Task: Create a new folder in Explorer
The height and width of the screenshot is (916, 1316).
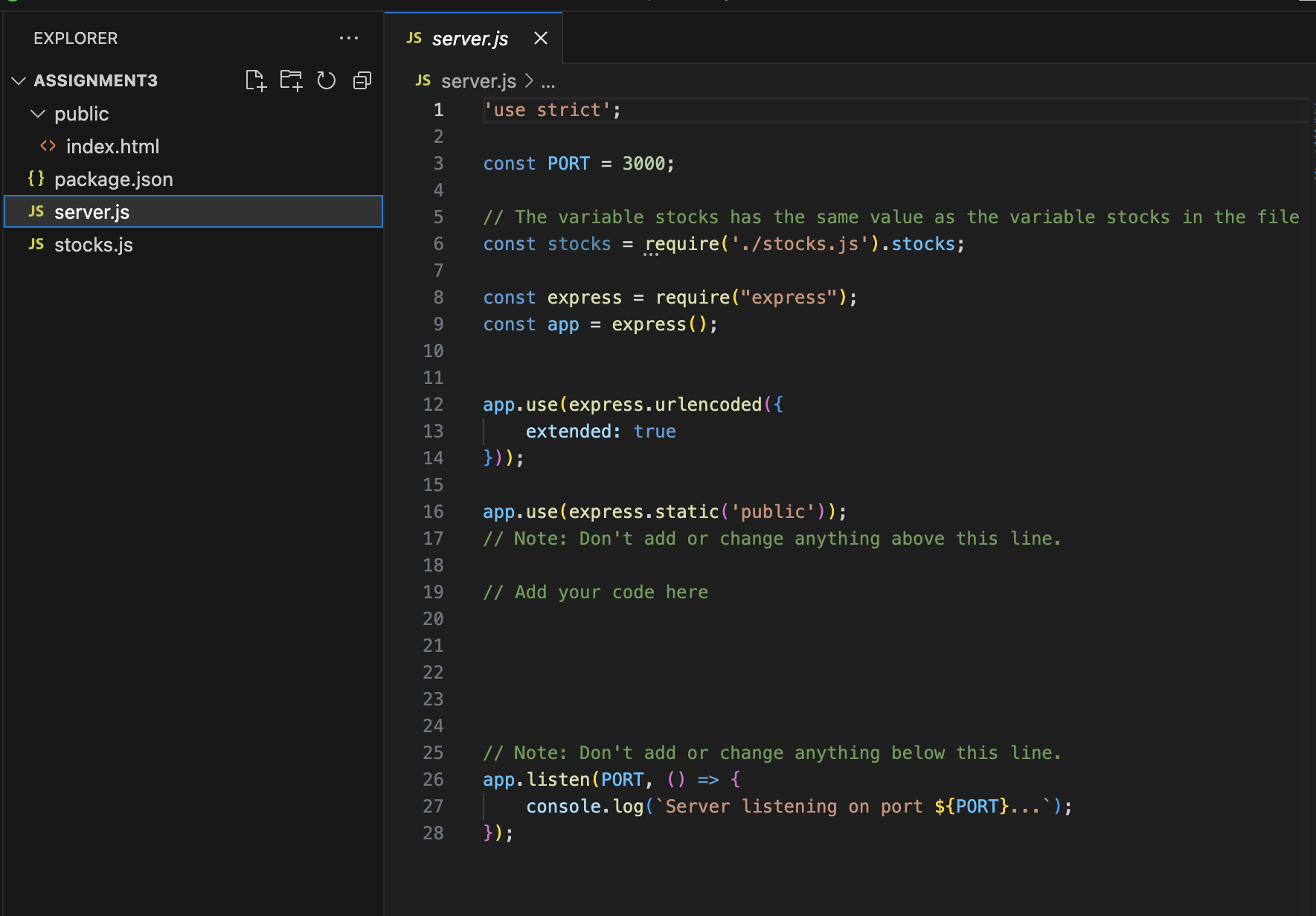Action: tap(291, 80)
